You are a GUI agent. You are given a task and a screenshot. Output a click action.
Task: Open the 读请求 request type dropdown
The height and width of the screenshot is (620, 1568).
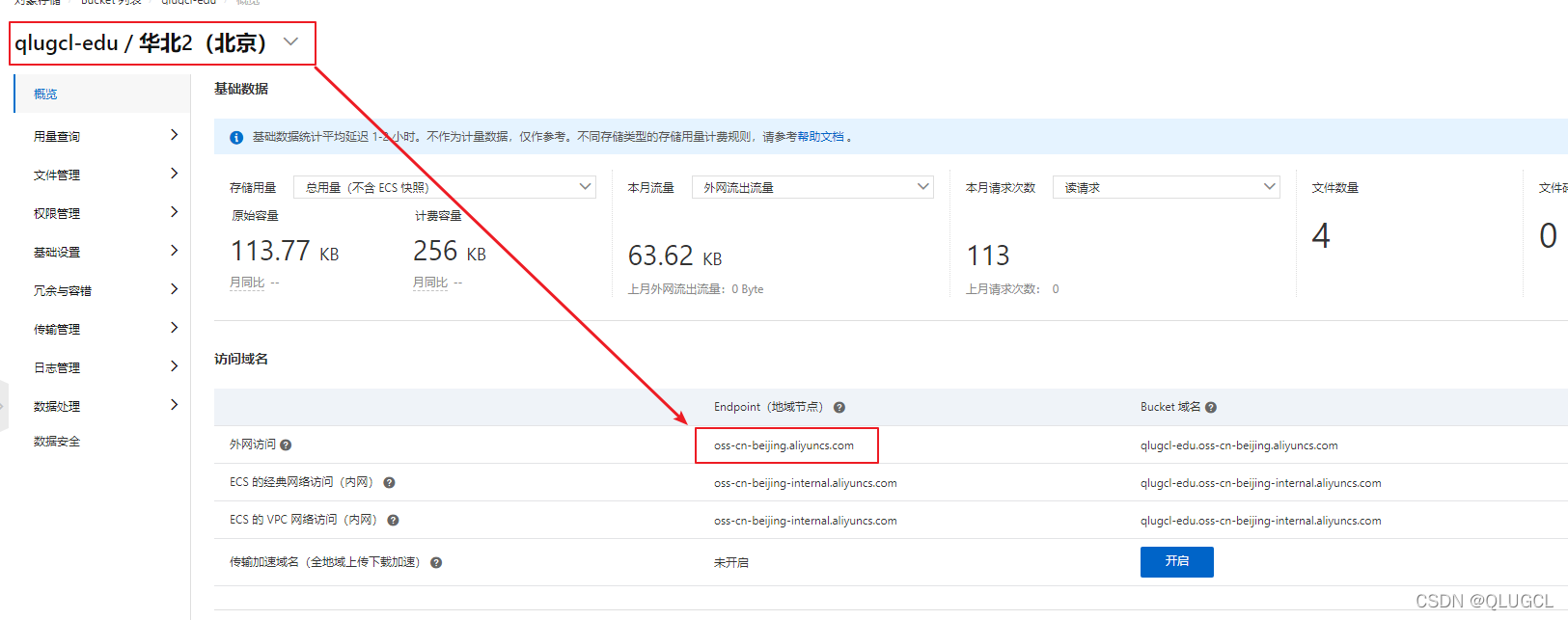[x=1167, y=187]
